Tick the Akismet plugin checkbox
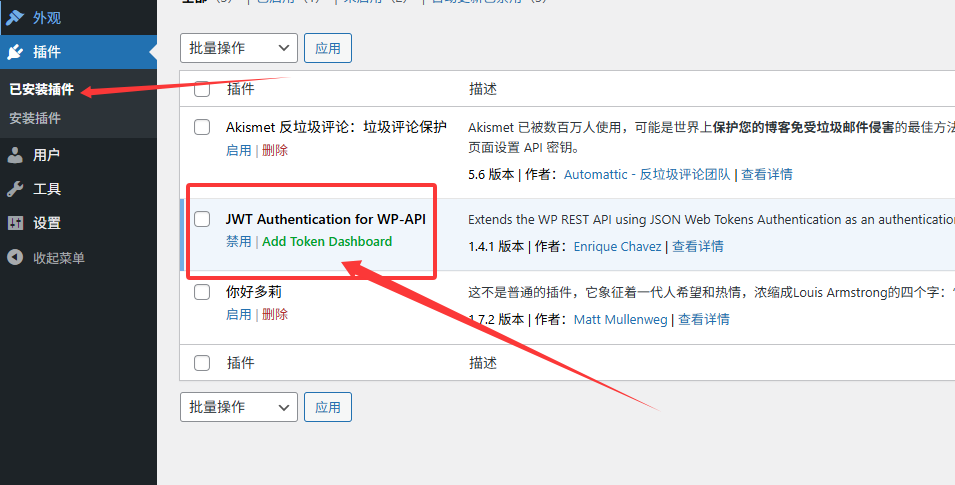This screenshot has height=485, width=955. (x=202, y=127)
